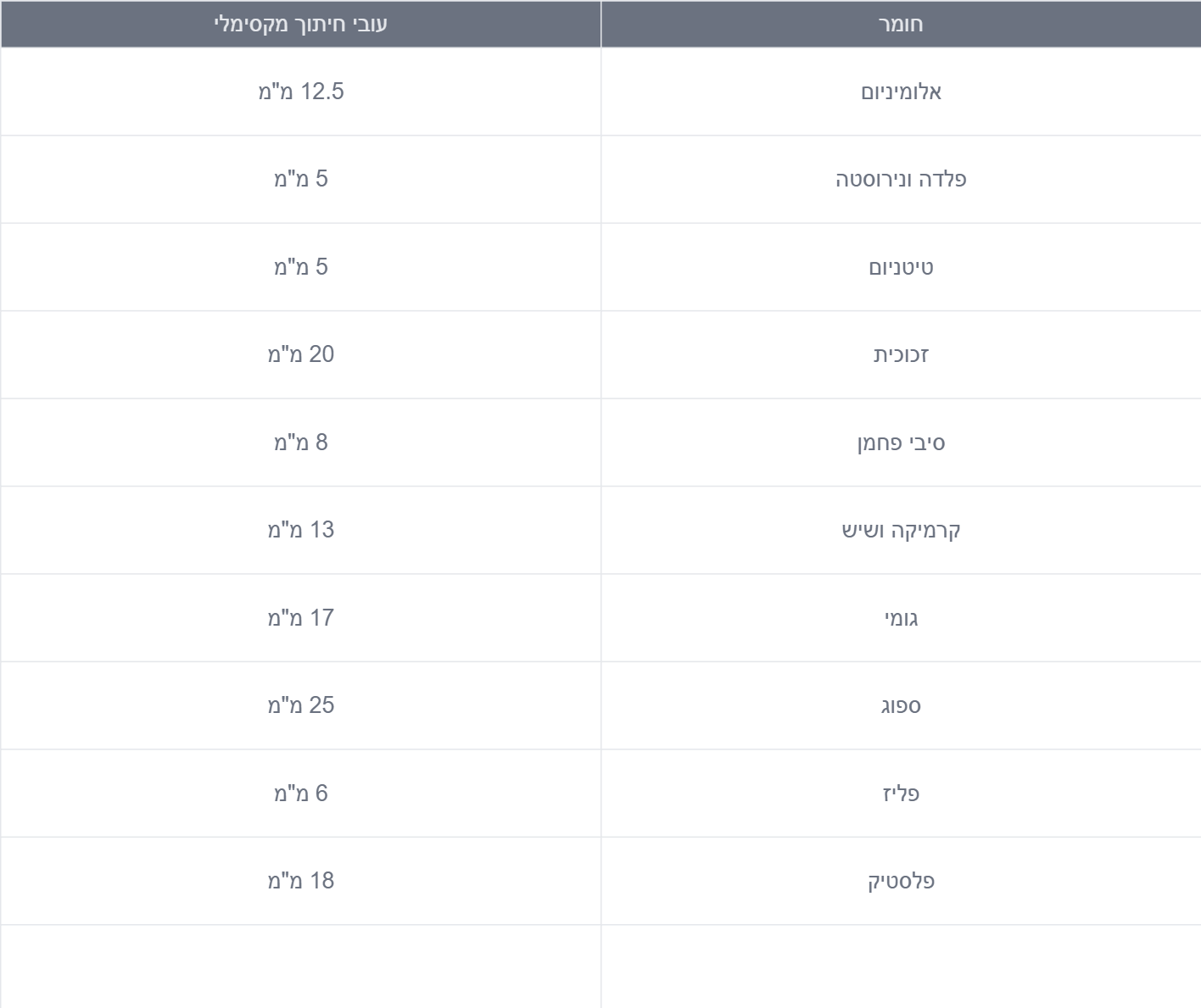Click the 12.5 מ"מ thickness value

(301, 92)
